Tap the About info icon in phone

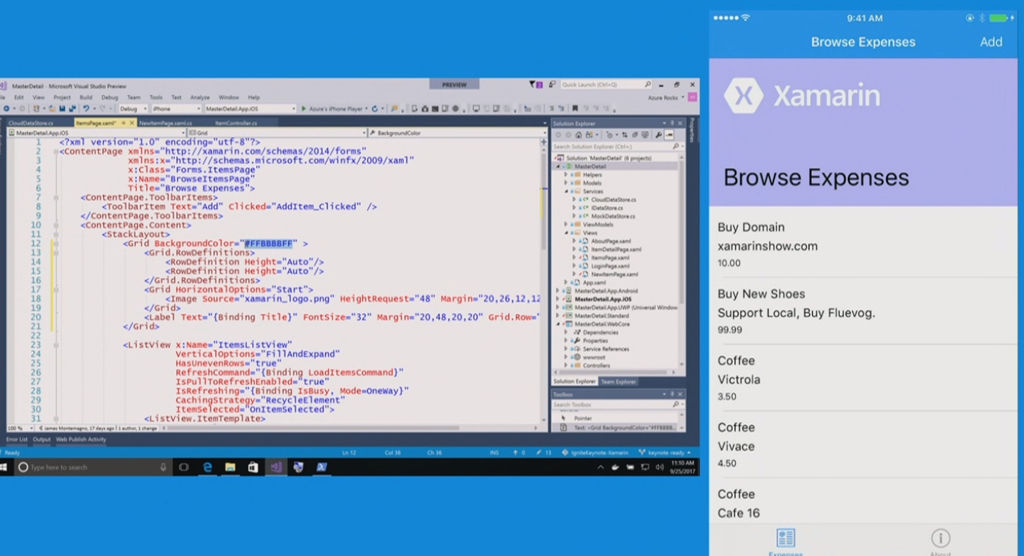coord(938,538)
